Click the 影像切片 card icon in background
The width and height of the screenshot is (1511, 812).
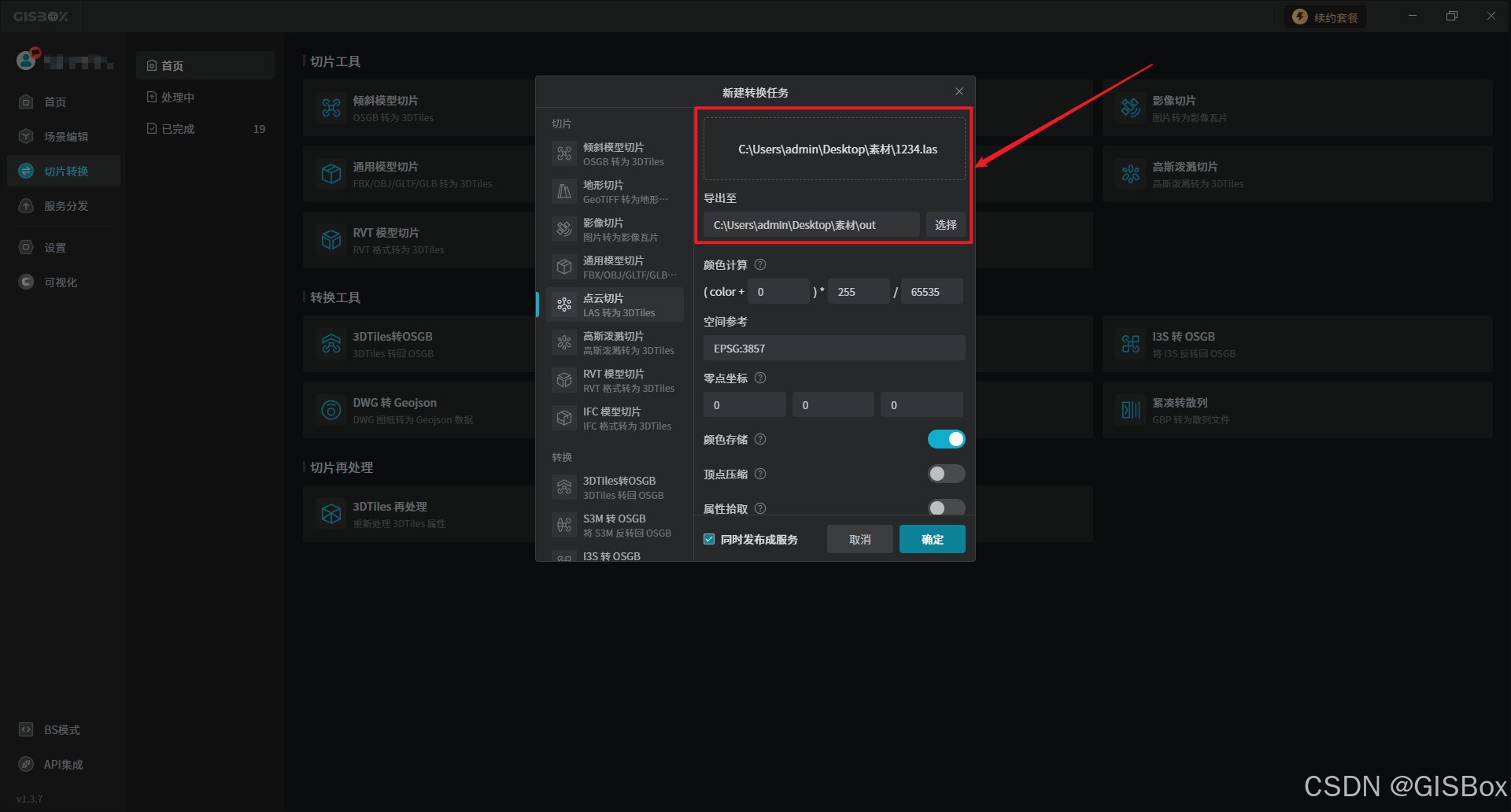[x=1131, y=108]
